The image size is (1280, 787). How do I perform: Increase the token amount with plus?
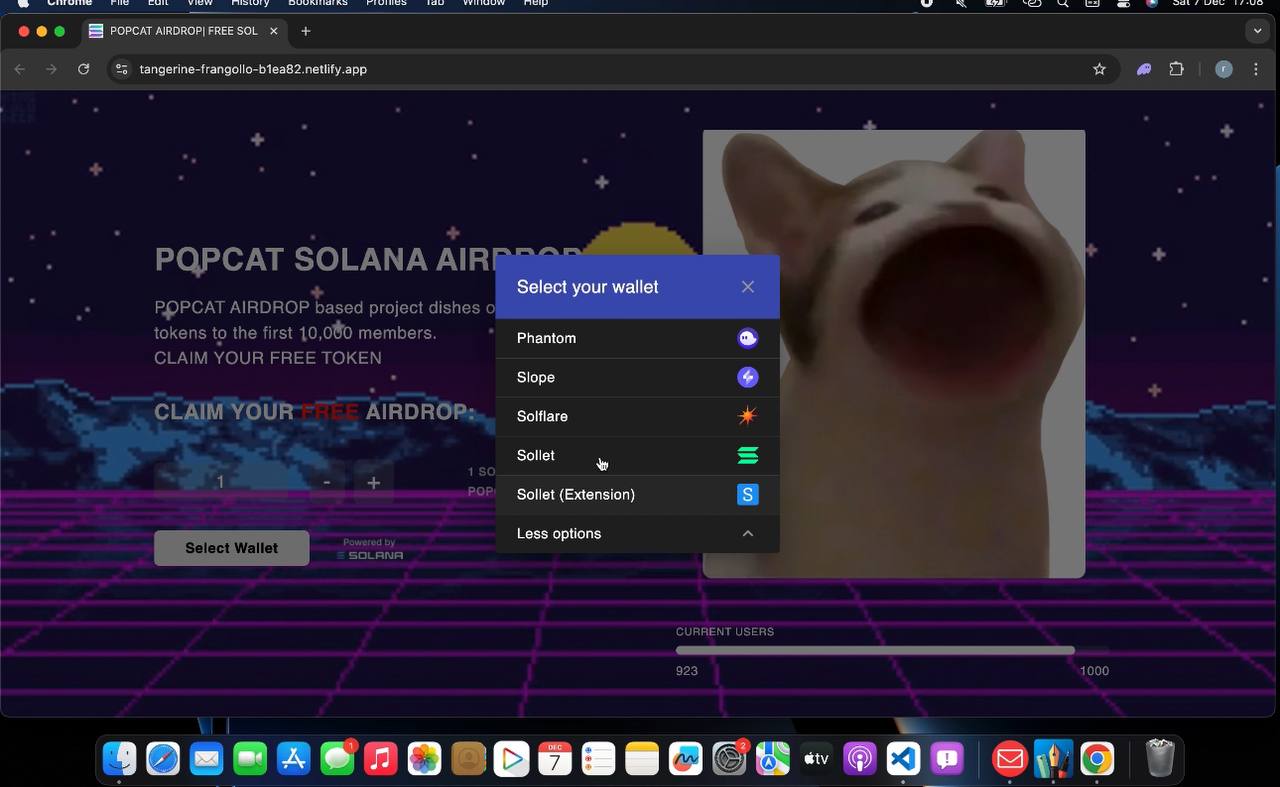pyautogui.click(x=373, y=482)
